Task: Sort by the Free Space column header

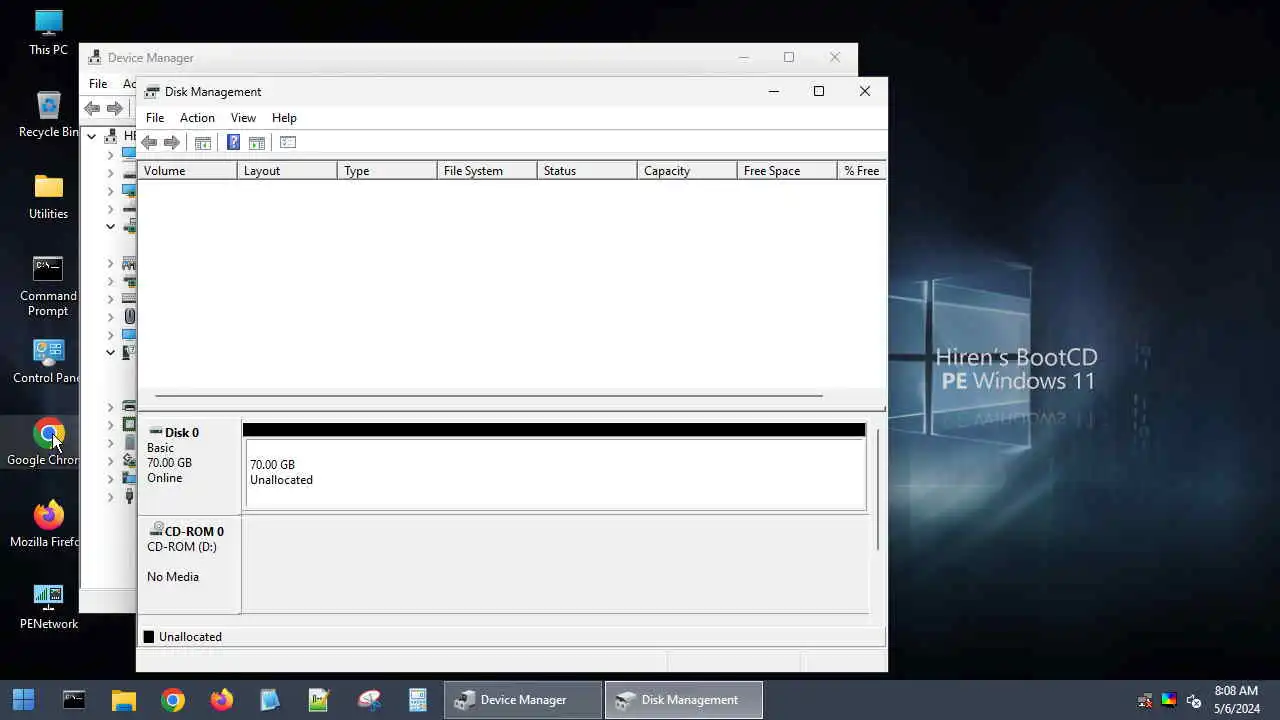Action: pyautogui.click(x=787, y=171)
